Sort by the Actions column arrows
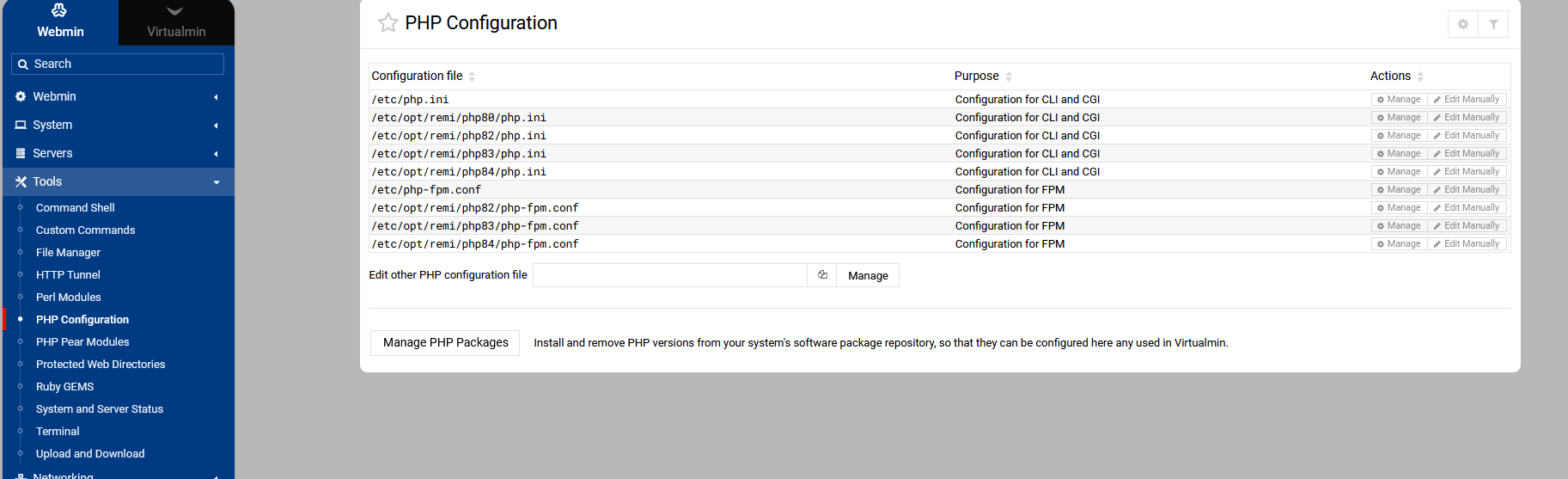Viewport: 1568px width, 479px height. click(1420, 77)
